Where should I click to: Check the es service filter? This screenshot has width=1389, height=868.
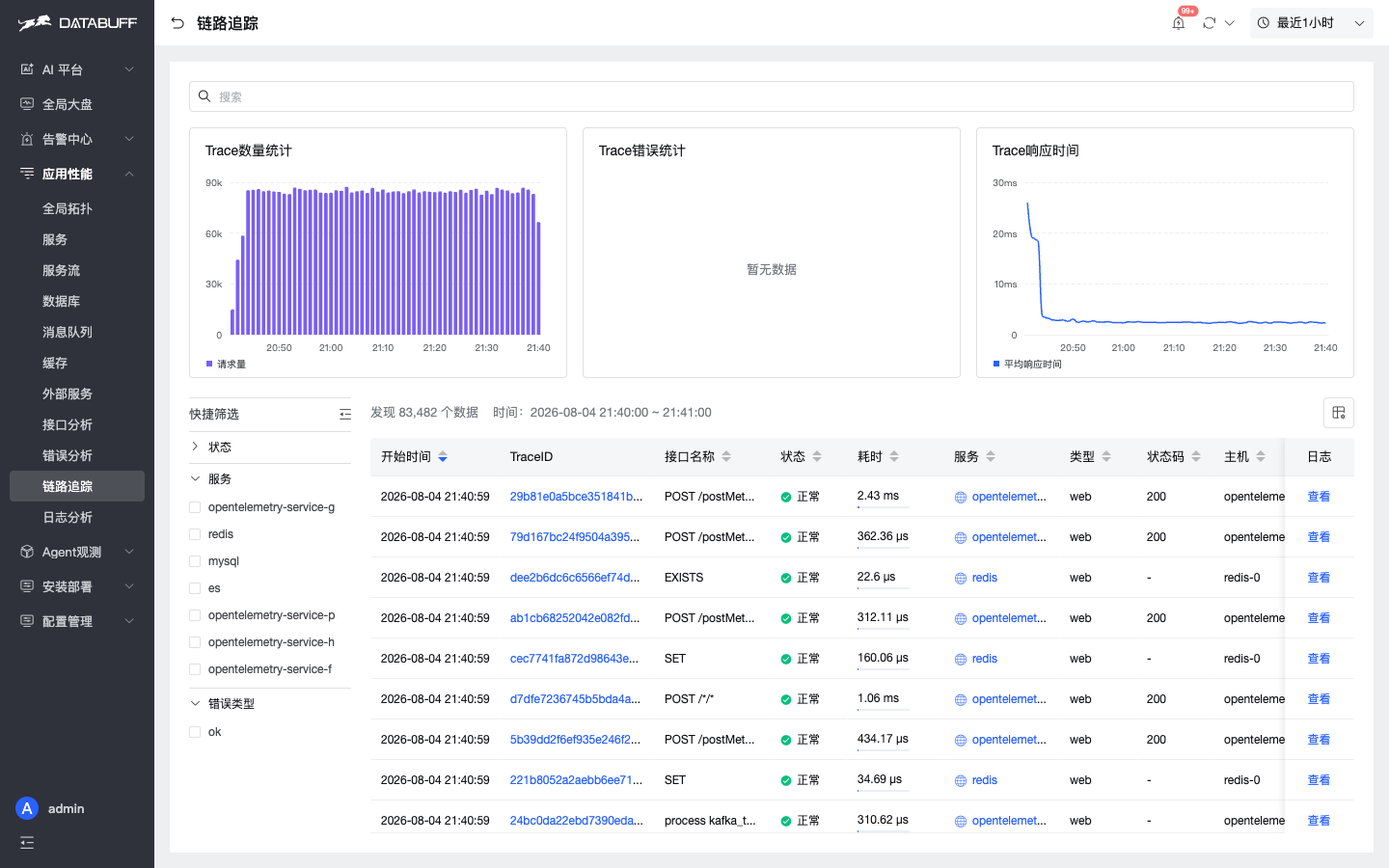195,588
